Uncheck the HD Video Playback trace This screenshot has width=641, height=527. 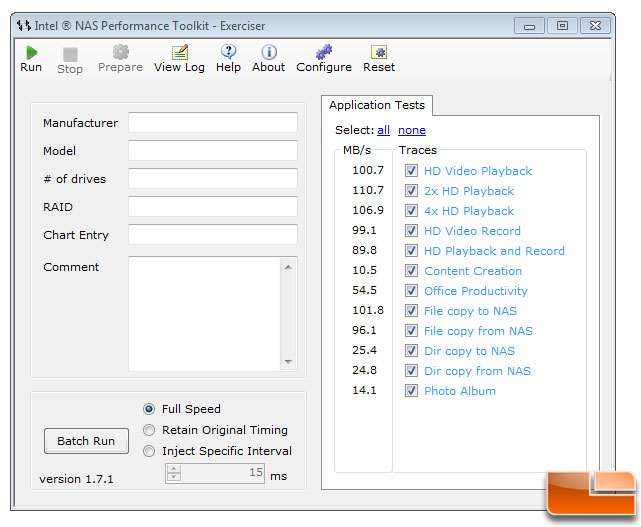[411, 170]
